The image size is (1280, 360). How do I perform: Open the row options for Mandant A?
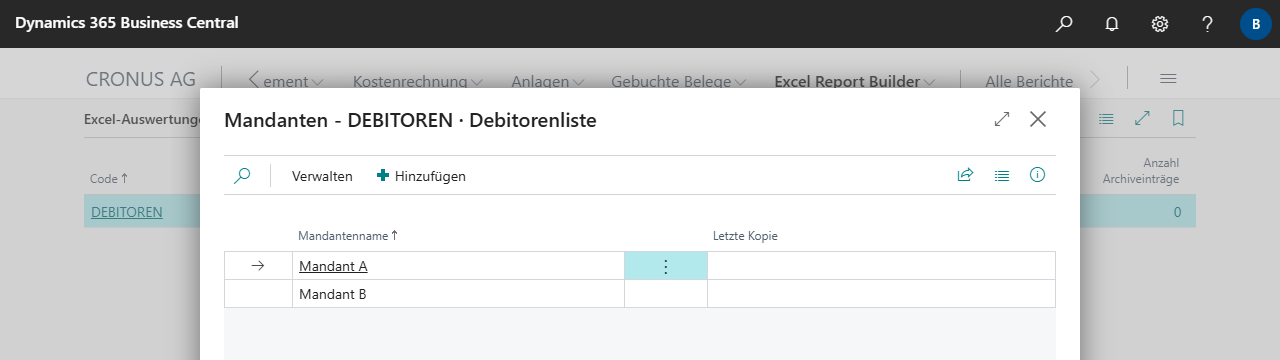pyautogui.click(x=666, y=266)
